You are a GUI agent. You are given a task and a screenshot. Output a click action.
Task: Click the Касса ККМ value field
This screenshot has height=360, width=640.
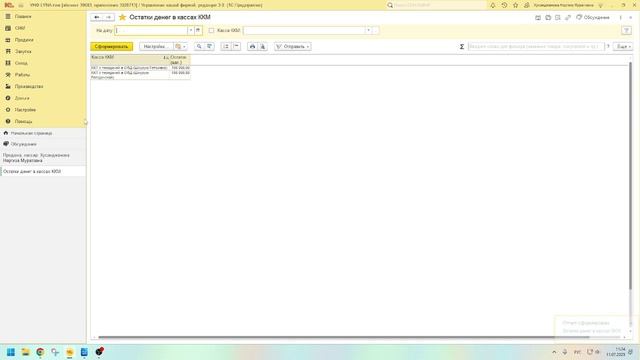(304, 30)
